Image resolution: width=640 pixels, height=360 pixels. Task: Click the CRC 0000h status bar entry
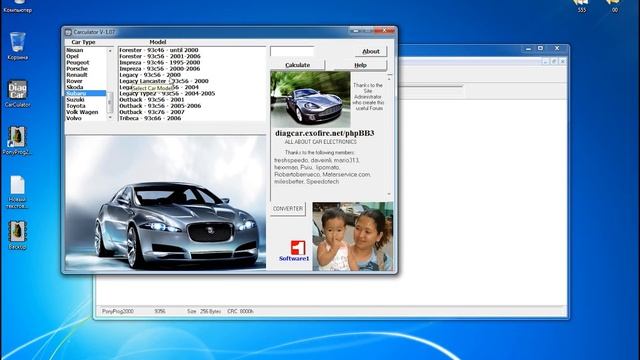pos(240,311)
